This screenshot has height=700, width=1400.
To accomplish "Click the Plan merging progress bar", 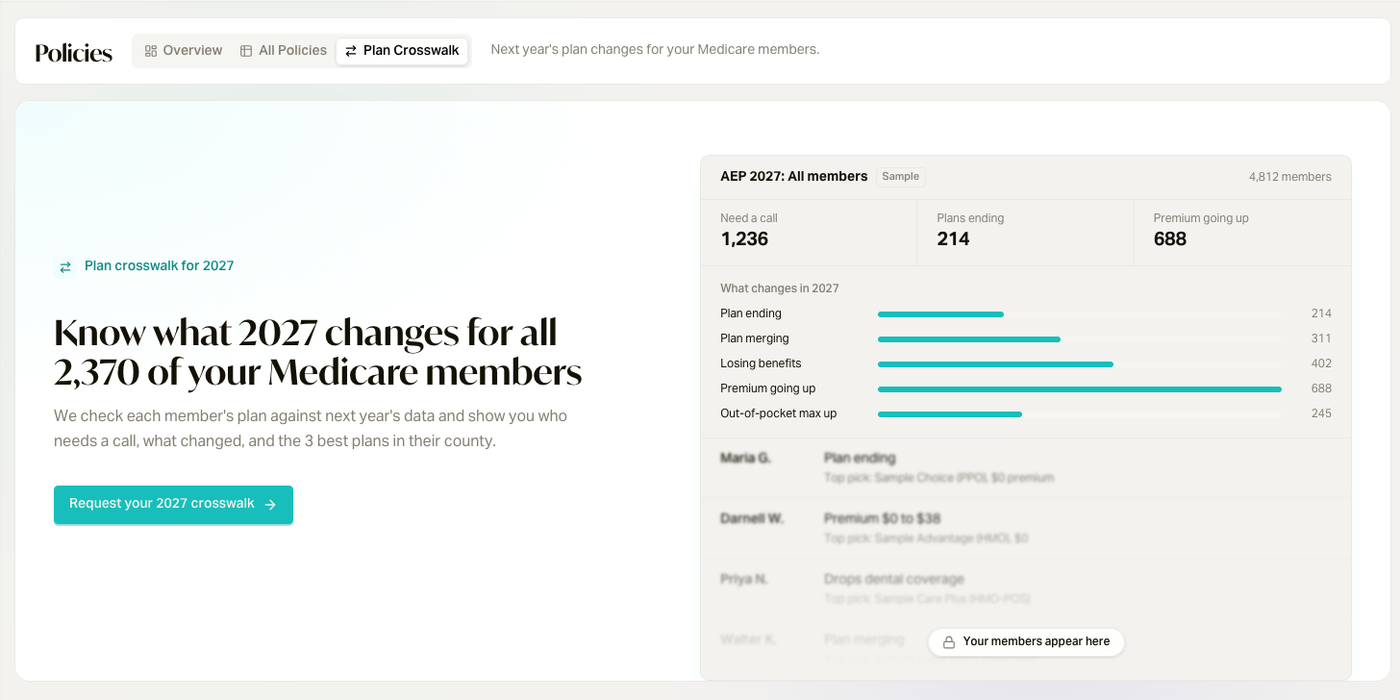I will [x=1079, y=339].
